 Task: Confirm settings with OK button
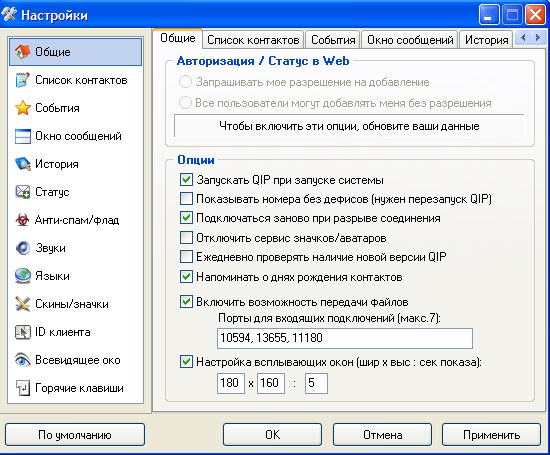[272, 435]
